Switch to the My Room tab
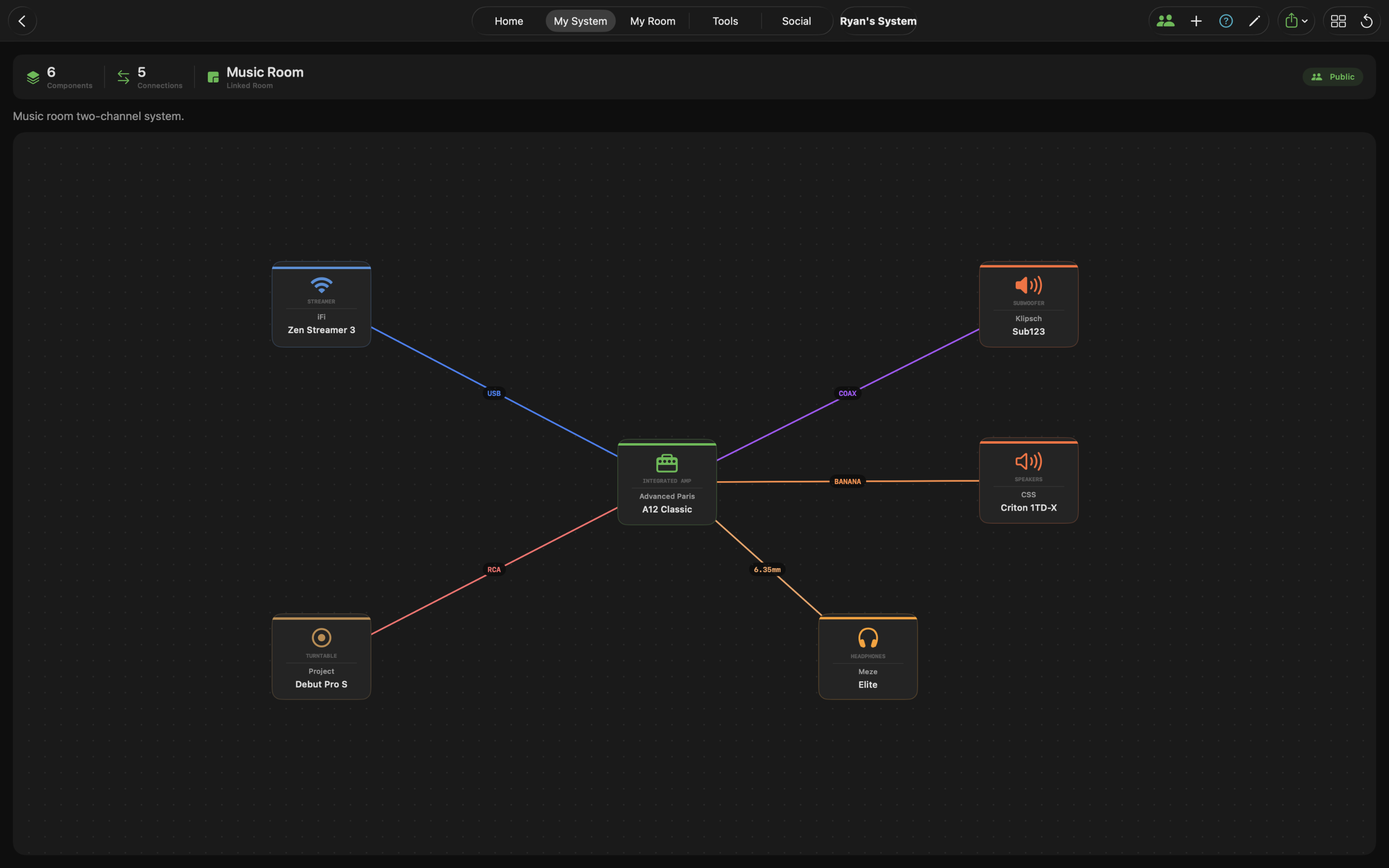Image resolution: width=1389 pixels, height=868 pixels. coord(653,21)
